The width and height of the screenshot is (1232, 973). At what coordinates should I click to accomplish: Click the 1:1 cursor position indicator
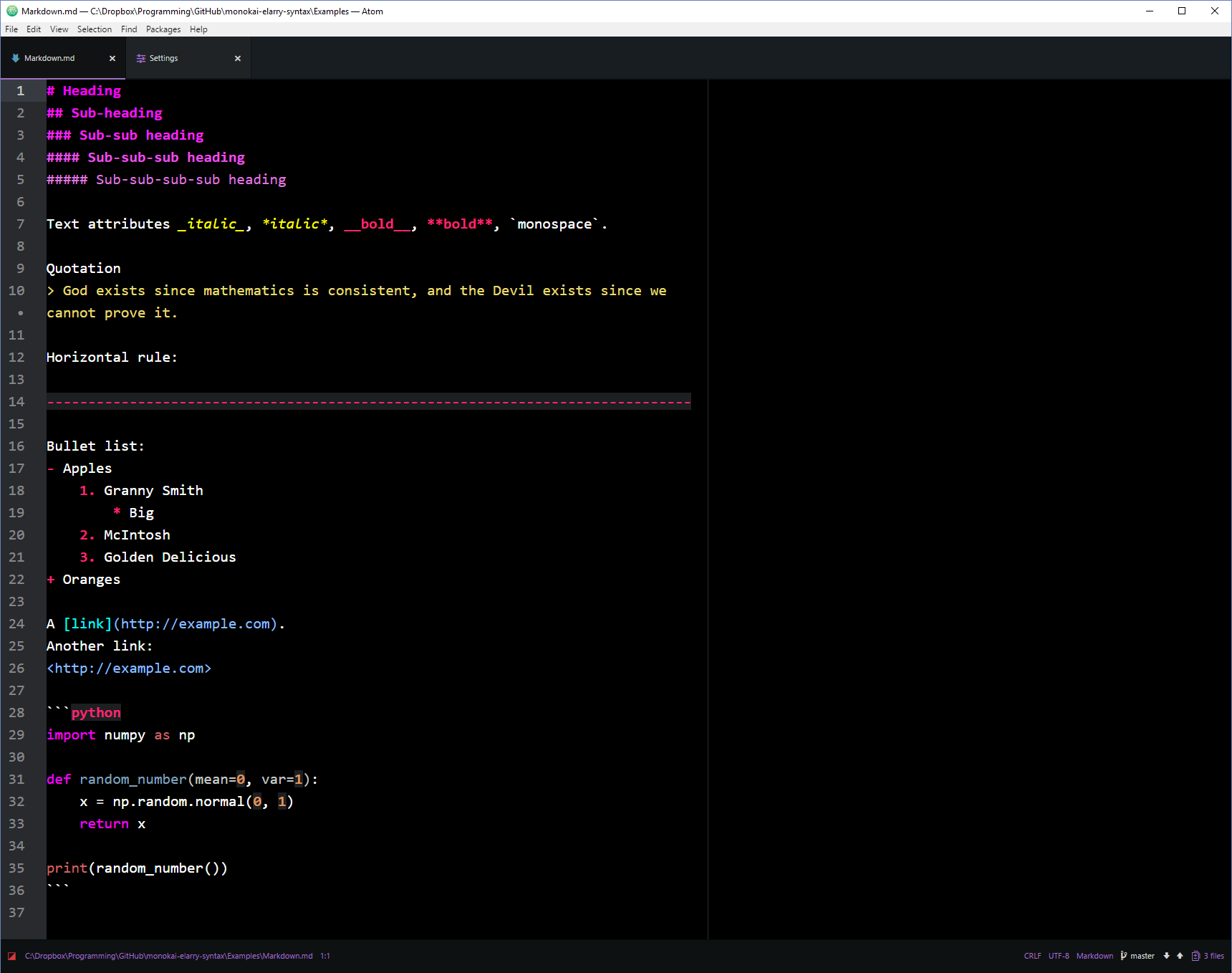point(325,956)
